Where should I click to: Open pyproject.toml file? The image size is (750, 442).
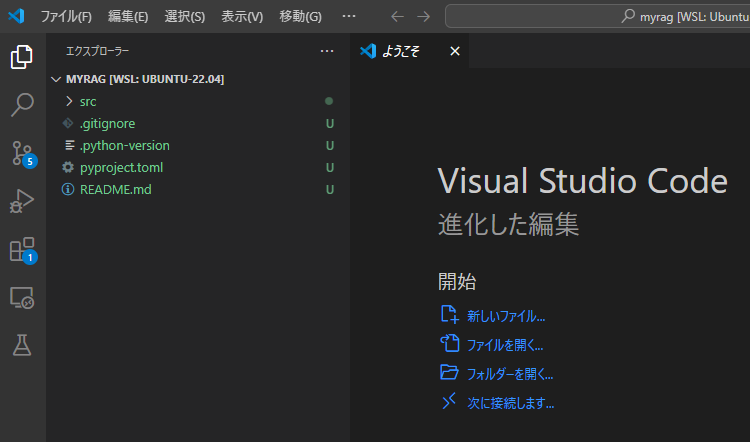[x=198, y=167]
